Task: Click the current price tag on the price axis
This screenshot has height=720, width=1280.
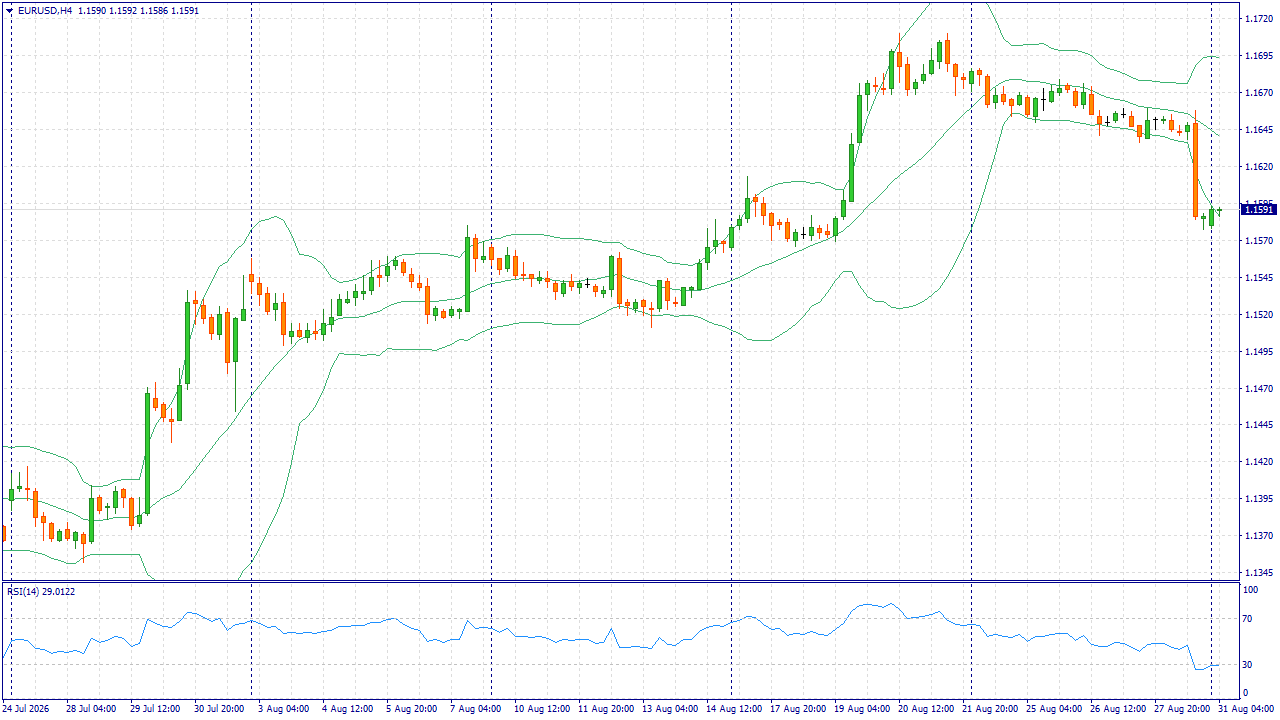Action: [1259, 209]
